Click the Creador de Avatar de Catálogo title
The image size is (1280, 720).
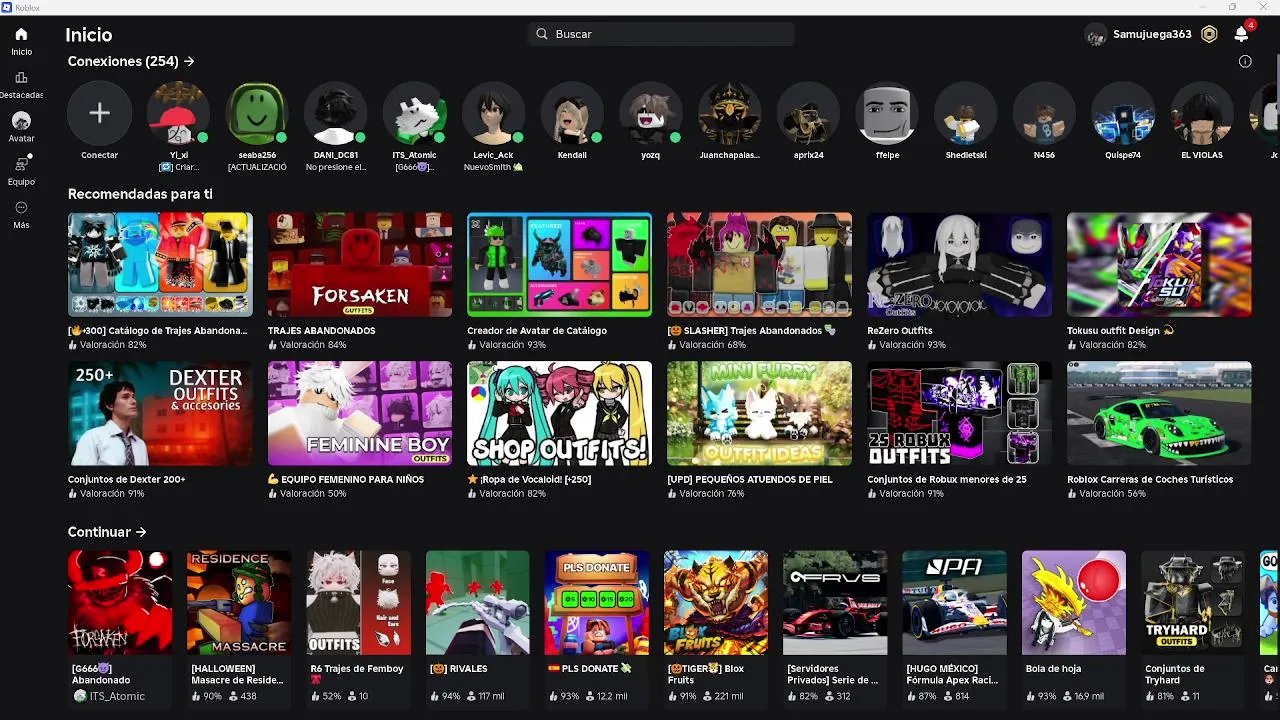tap(537, 330)
